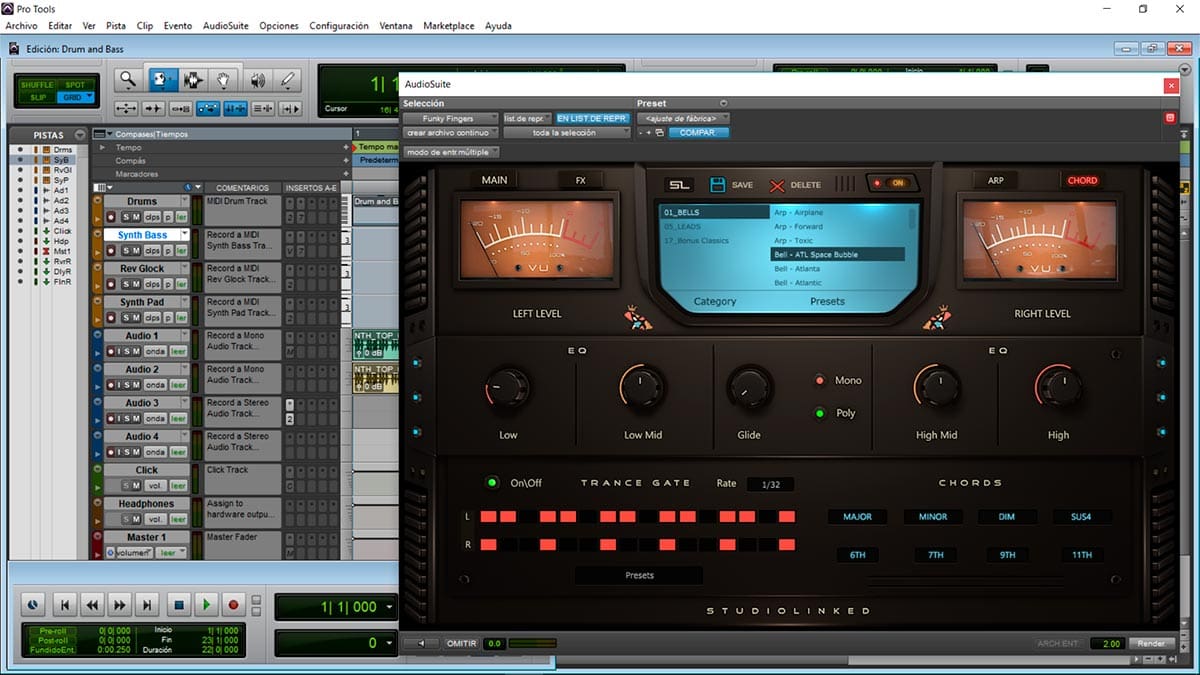Click the Rewind transport button
Viewport: 1200px width, 675px height.
[x=92, y=604]
